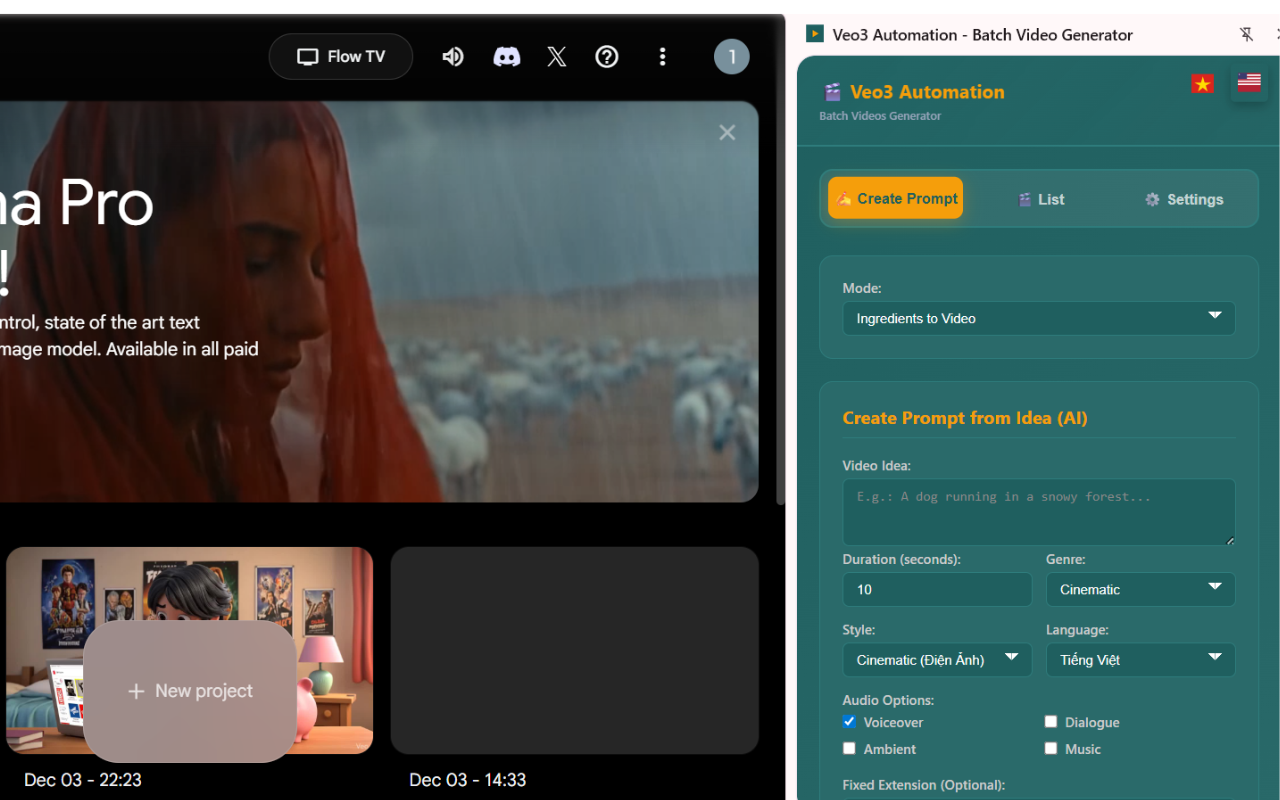Switch language to US English flag
This screenshot has width=1280, height=800.
(x=1249, y=82)
